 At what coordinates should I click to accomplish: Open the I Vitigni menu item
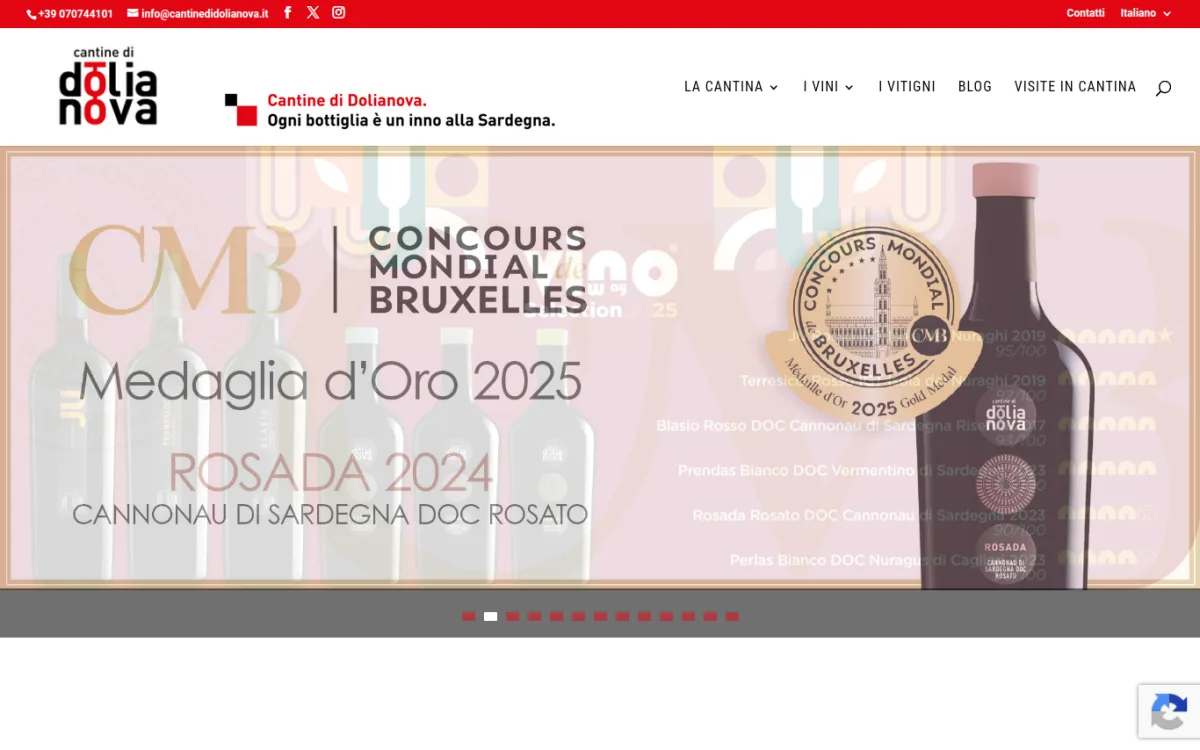click(x=907, y=87)
